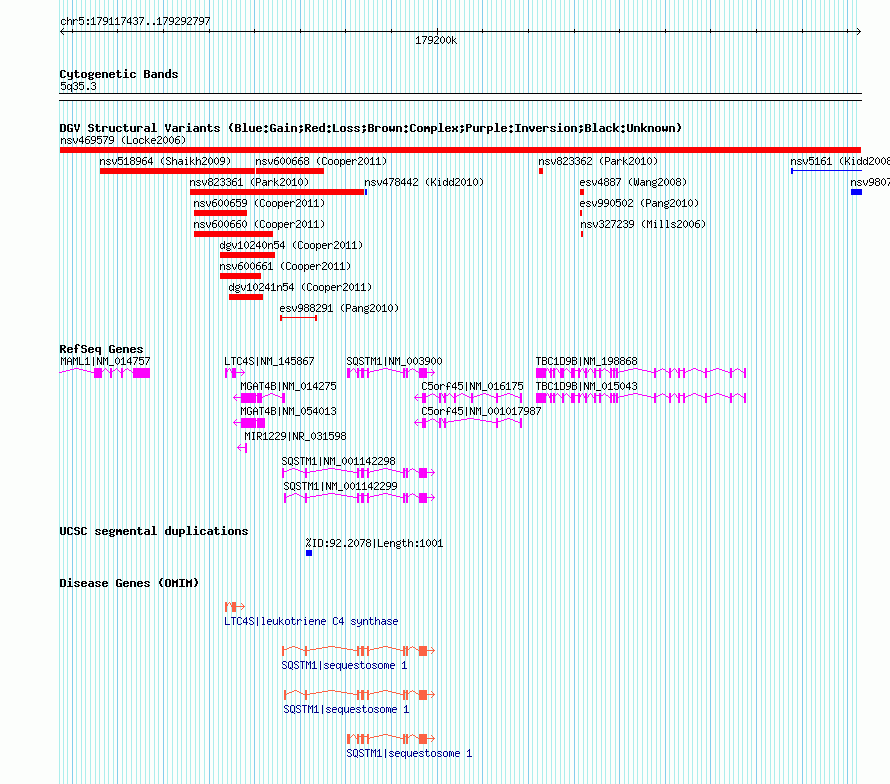Open LTC4S|NM_145867 RefSeq gene
This screenshot has width=890, height=784.
pos(269,361)
